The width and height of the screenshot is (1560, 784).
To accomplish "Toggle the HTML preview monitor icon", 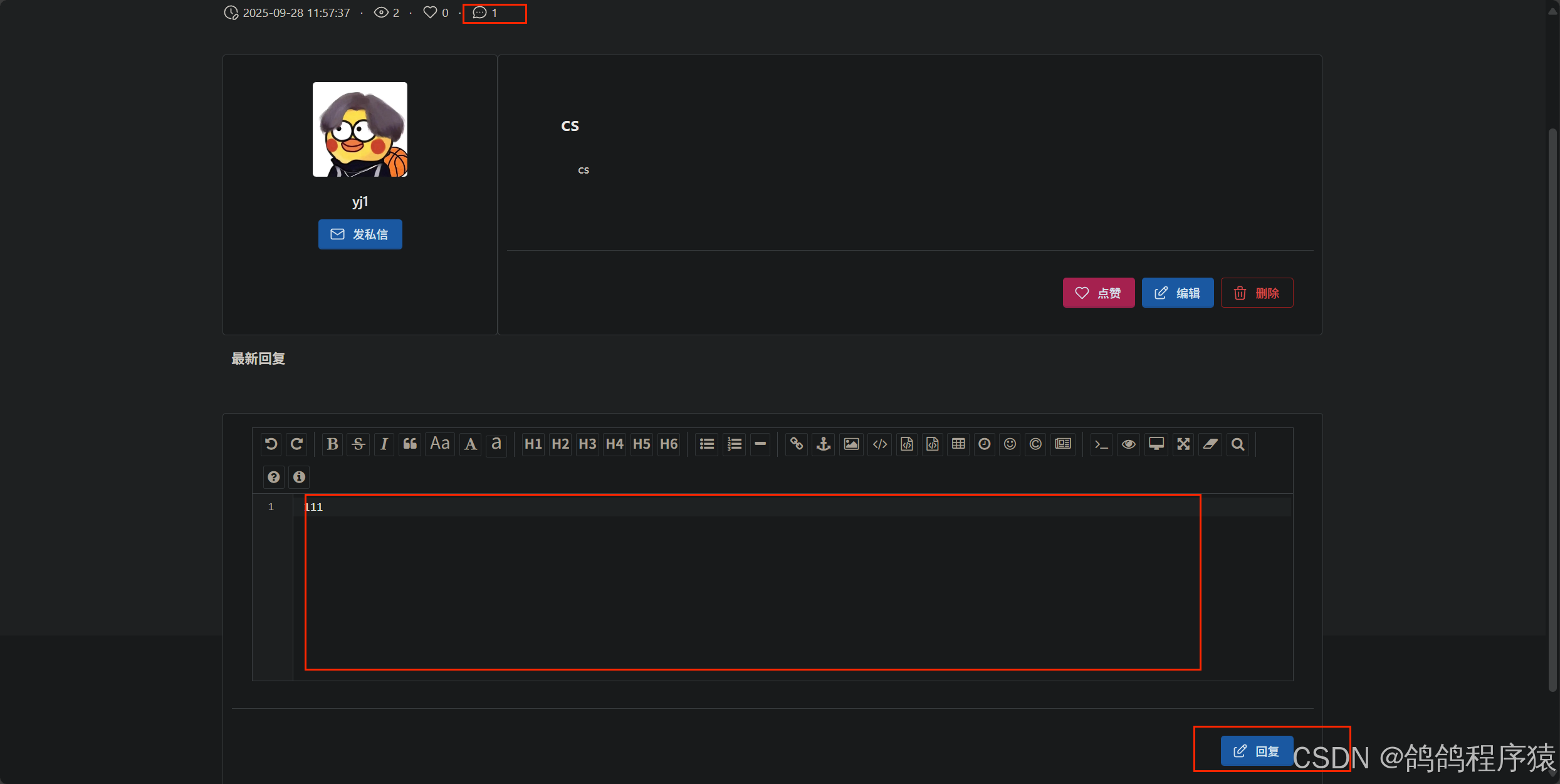I will (1156, 444).
